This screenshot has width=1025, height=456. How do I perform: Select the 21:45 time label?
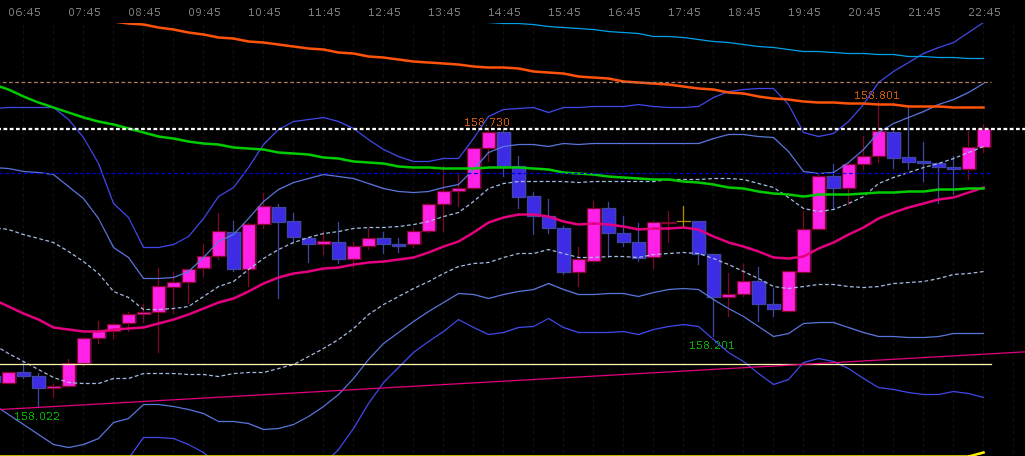click(924, 12)
